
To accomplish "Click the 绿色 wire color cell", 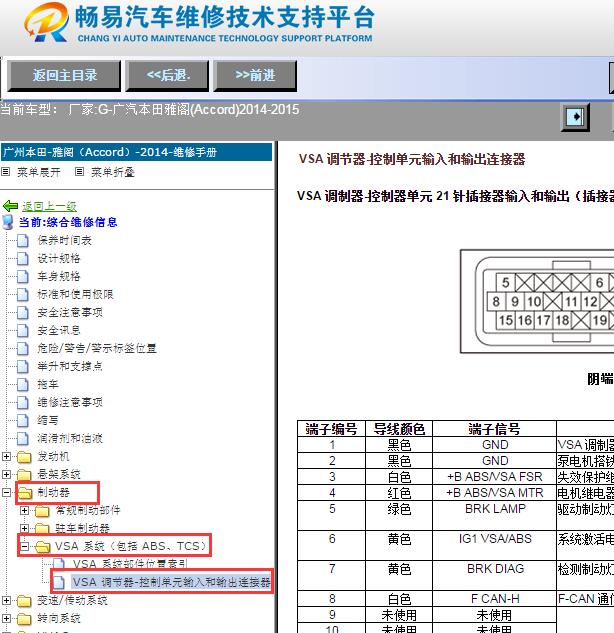I will (x=399, y=516).
